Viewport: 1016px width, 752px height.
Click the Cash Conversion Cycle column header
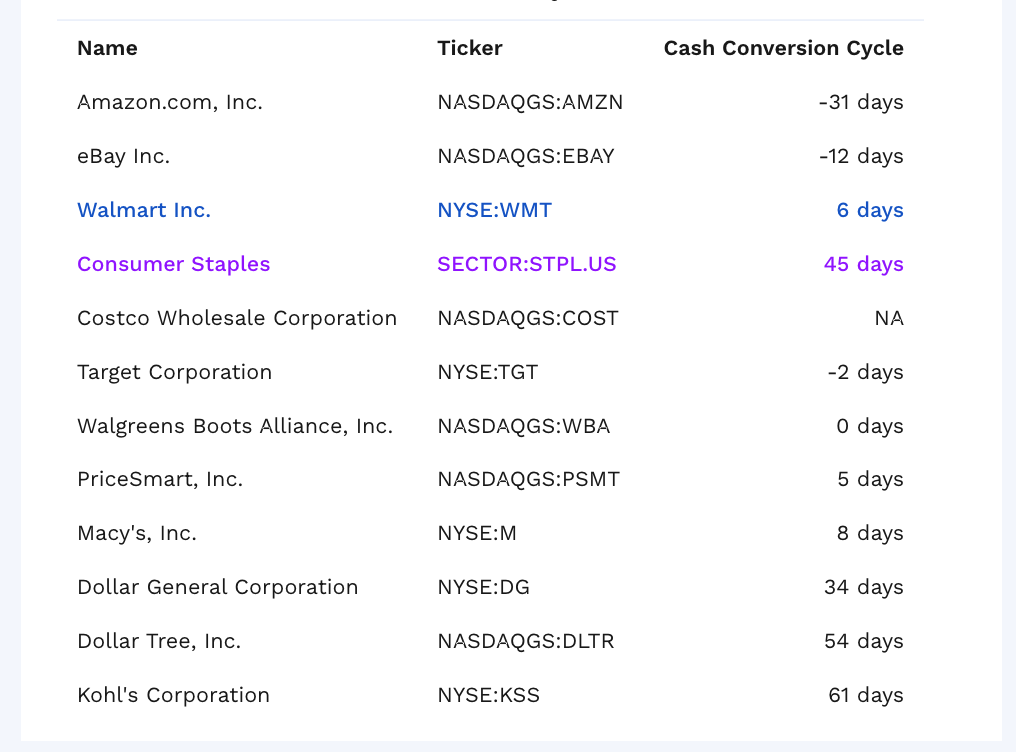(x=783, y=48)
